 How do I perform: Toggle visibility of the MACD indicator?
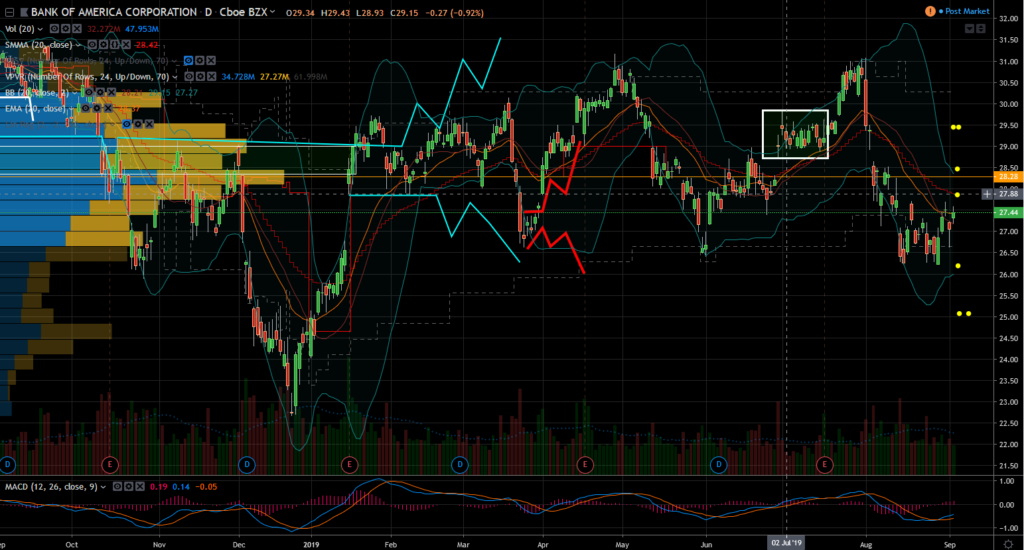[117, 487]
